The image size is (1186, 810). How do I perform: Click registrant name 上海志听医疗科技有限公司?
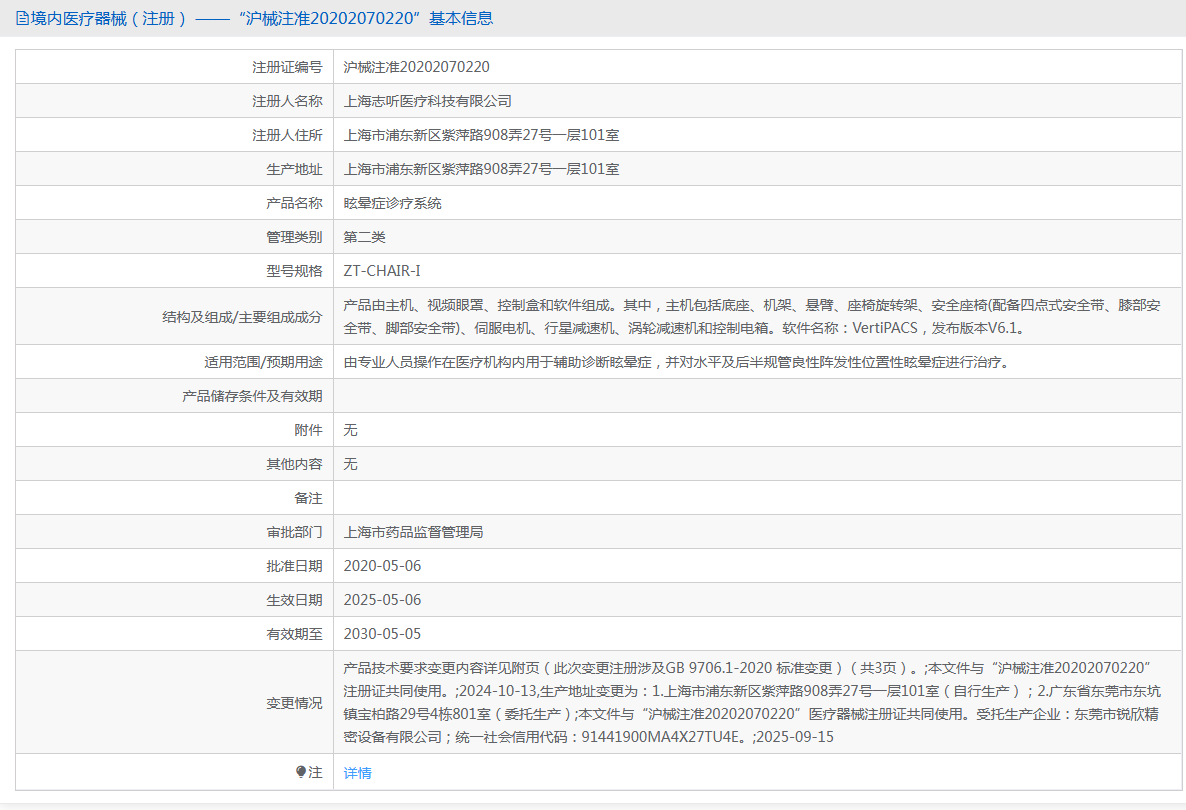[427, 101]
